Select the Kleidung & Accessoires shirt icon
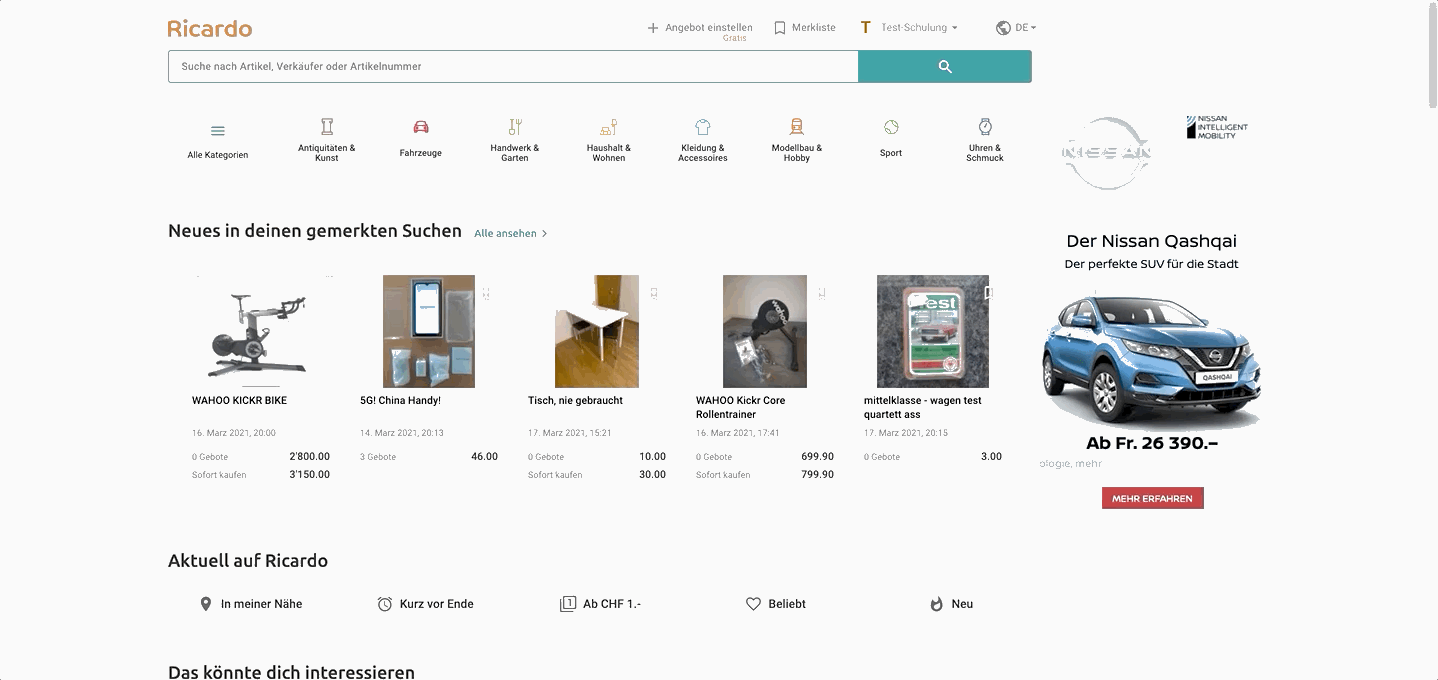Screen dimensions: 1438x680 (703, 127)
